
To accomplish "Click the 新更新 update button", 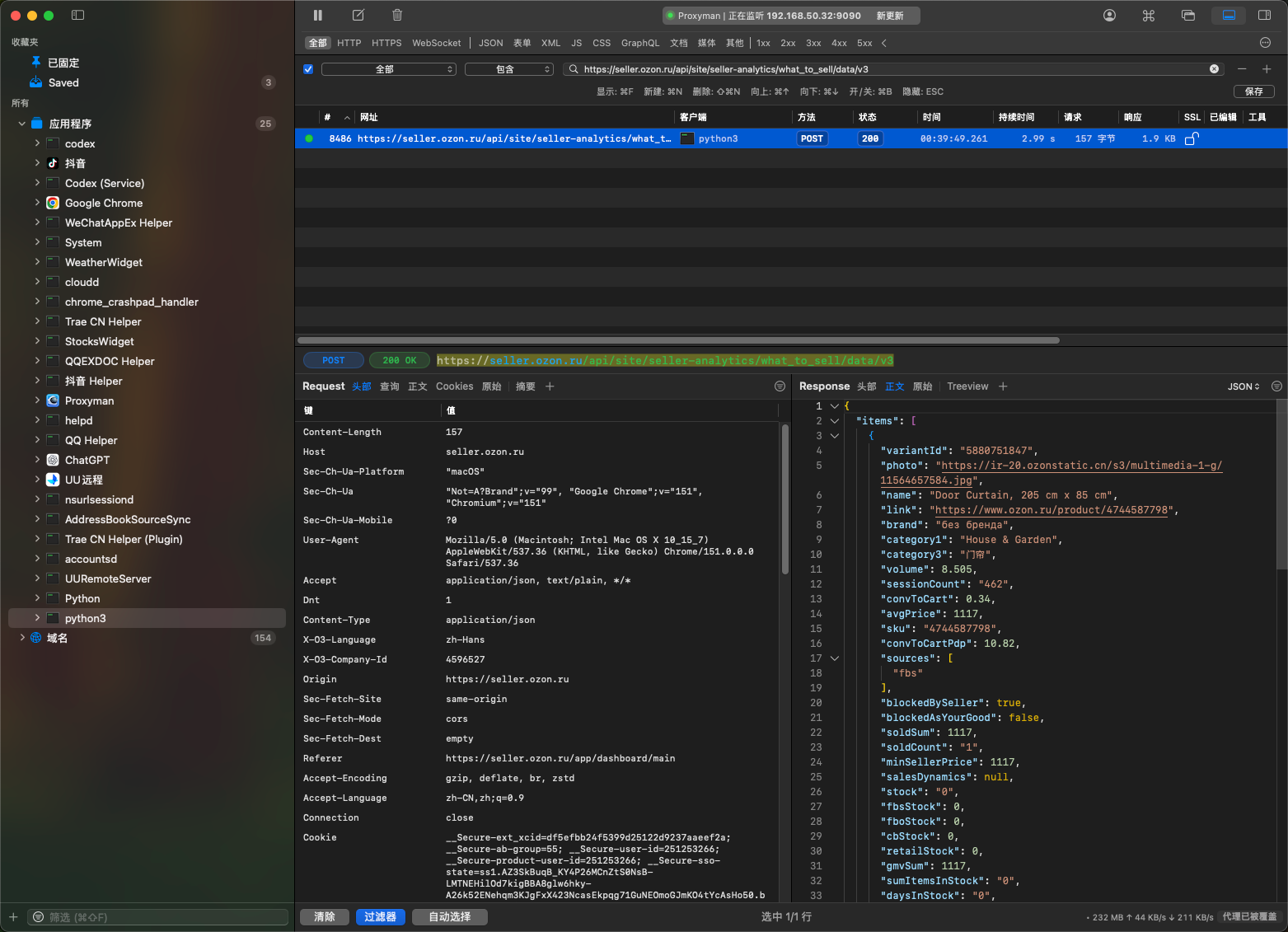I will 890,16.
